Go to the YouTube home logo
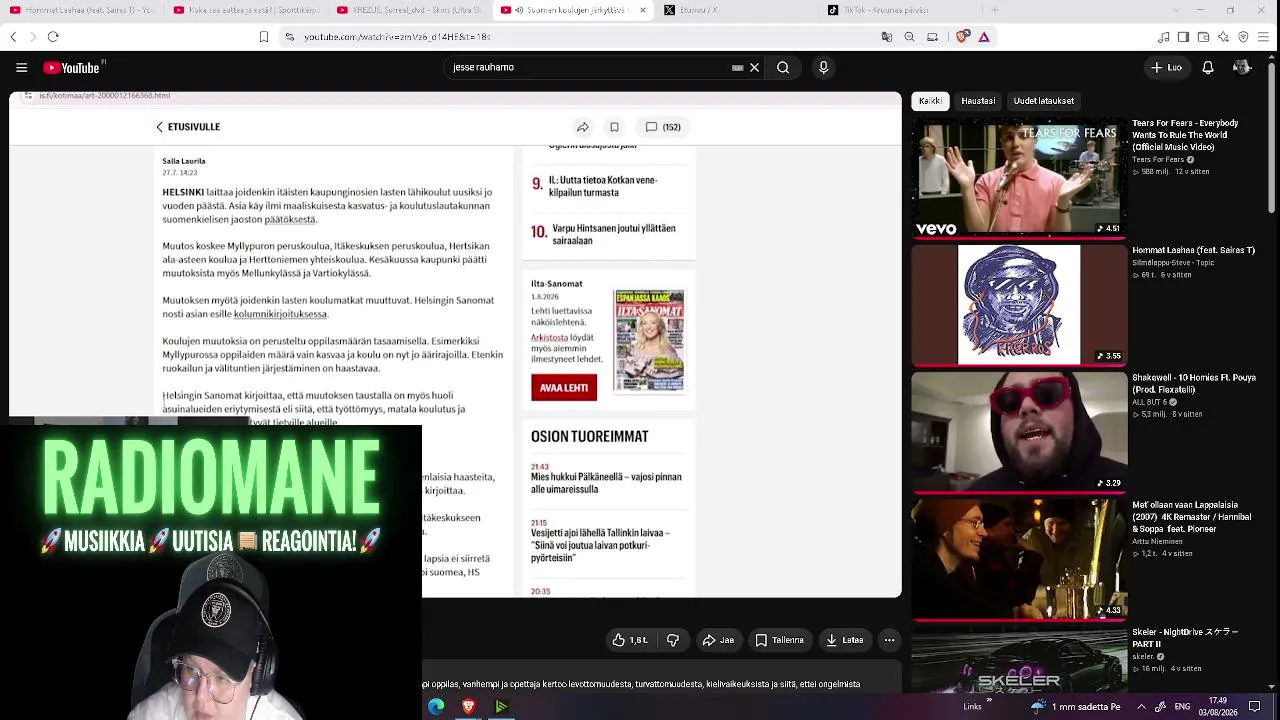This screenshot has width=1280, height=720. (73, 68)
